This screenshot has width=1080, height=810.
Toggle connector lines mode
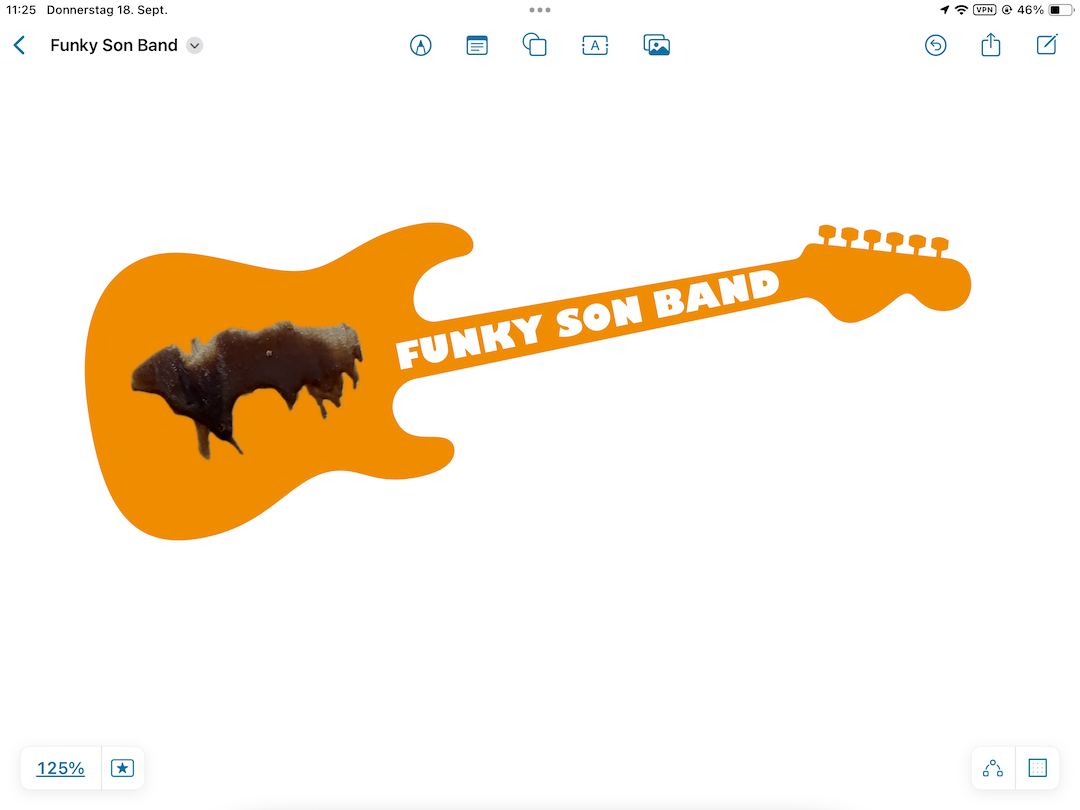tap(992, 768)
